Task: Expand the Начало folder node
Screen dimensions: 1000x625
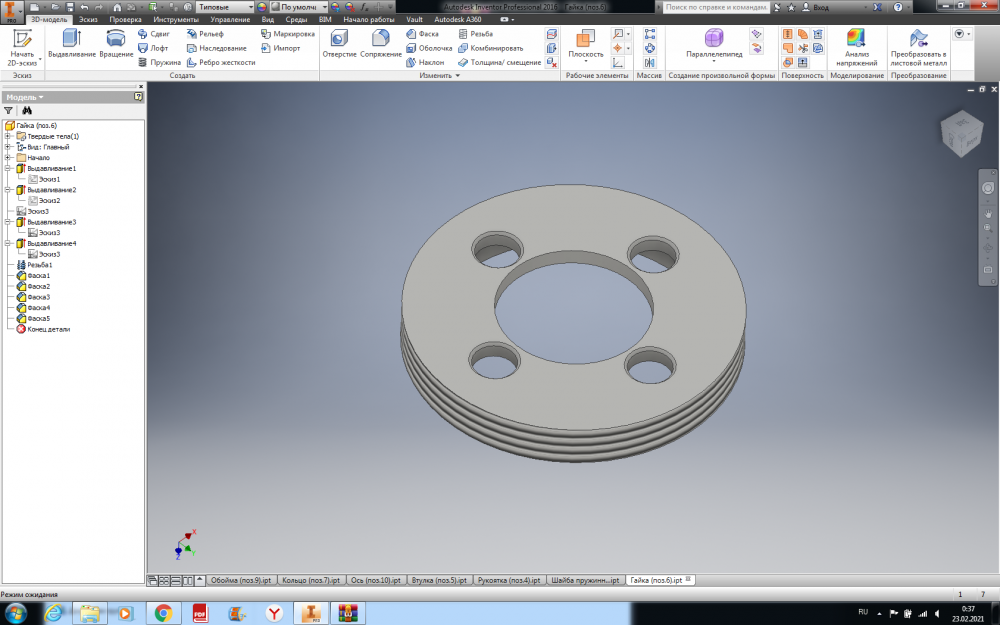Action: tap(8, 158)
